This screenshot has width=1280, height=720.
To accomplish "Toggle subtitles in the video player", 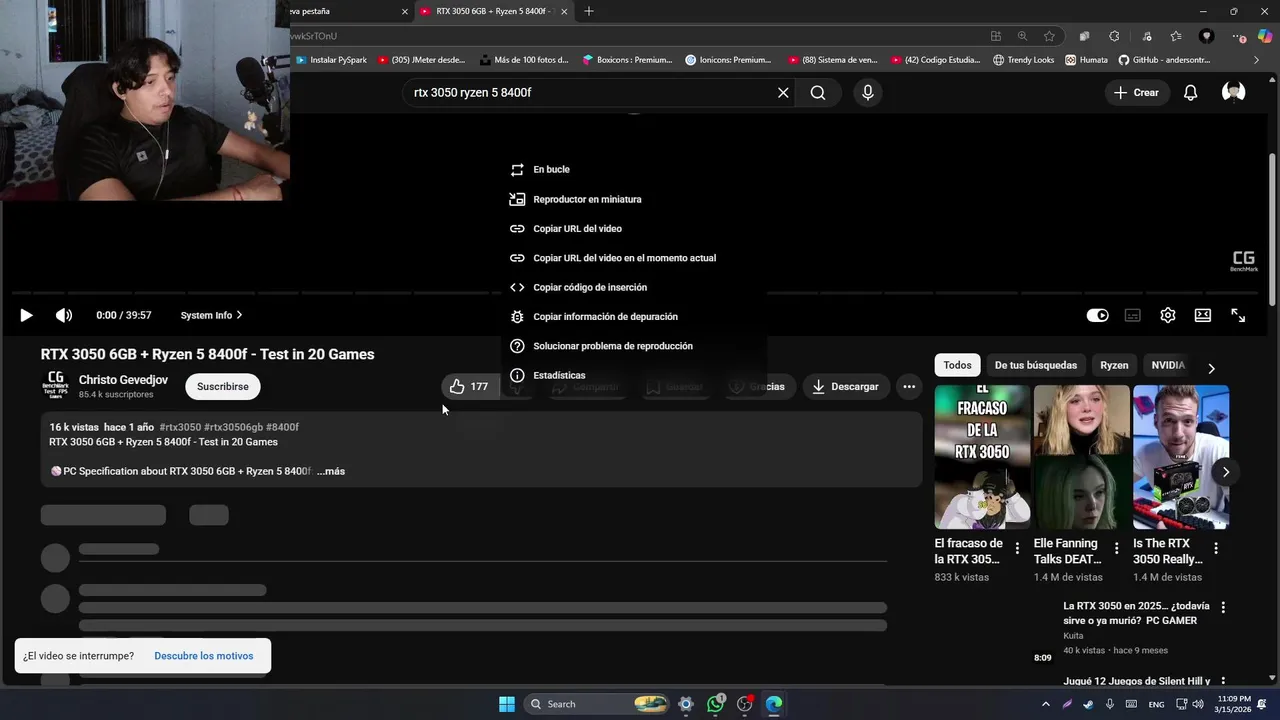I will click(x=1133, y=315).
